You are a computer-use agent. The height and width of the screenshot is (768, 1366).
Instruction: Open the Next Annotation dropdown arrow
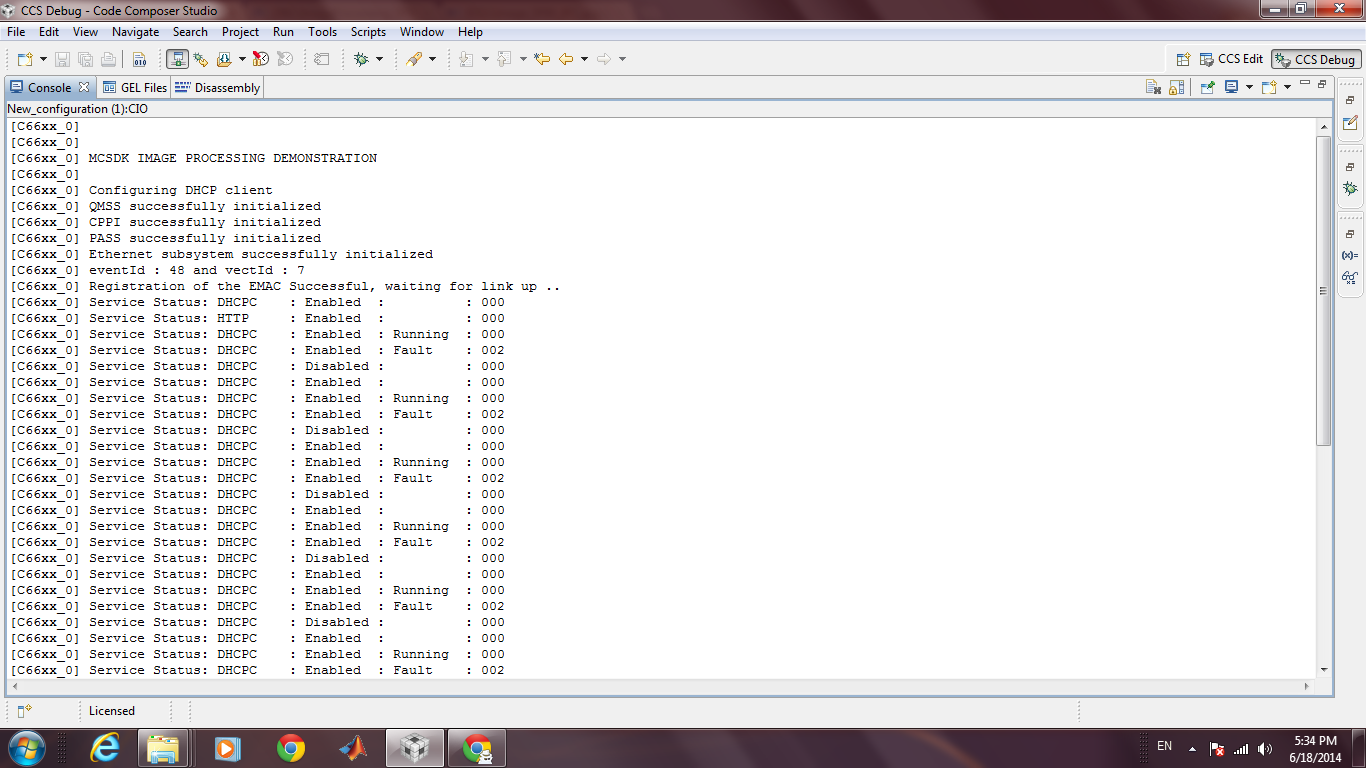pyautogui.click(x=485, y=59)
